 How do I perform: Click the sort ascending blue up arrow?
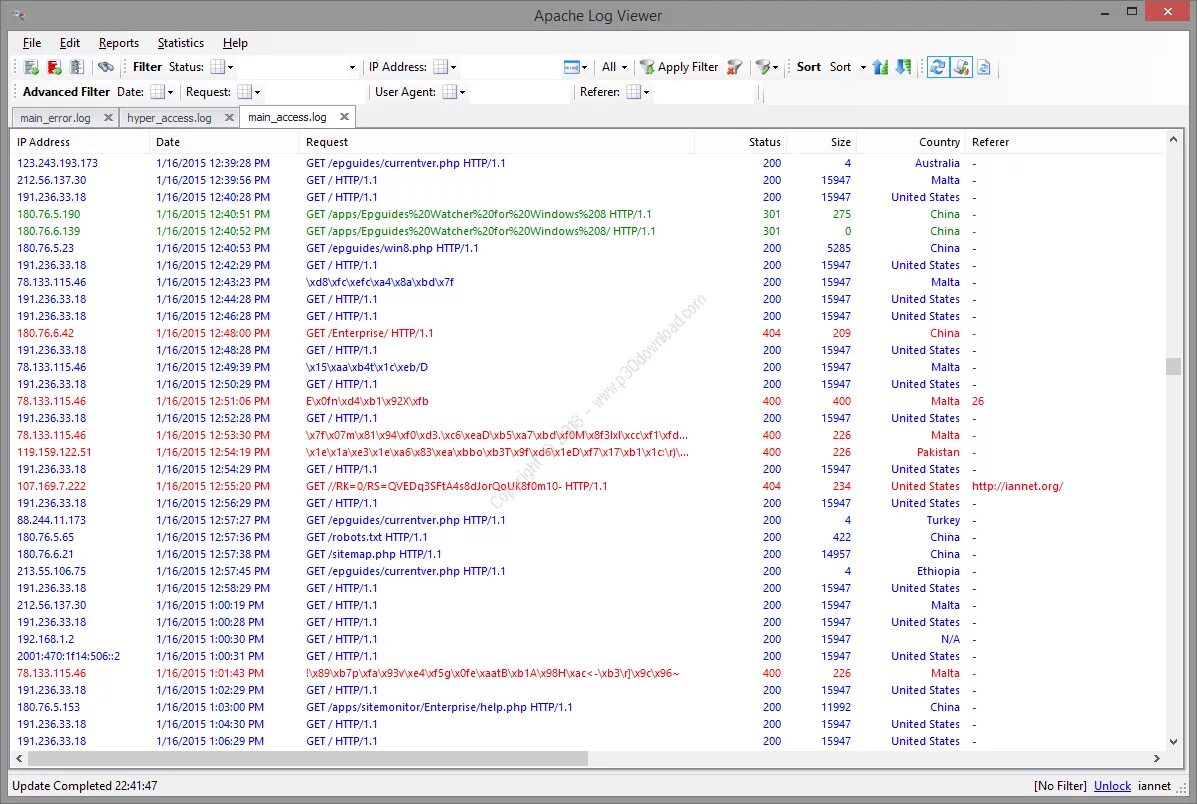coord(880,67)
